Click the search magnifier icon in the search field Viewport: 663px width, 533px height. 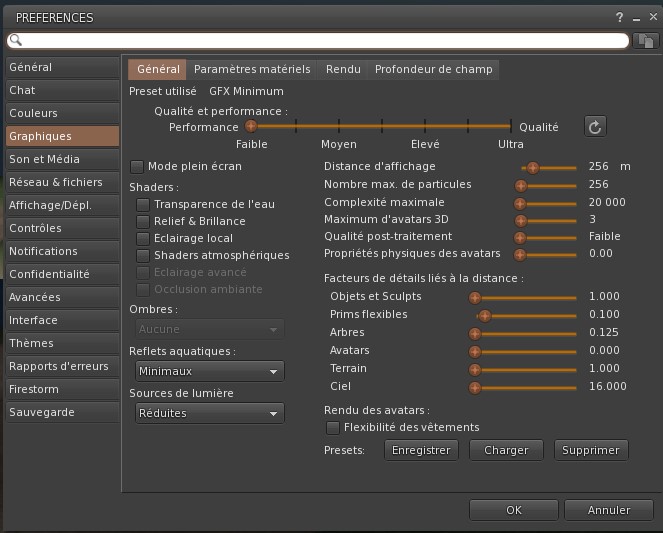click(16, 41)
